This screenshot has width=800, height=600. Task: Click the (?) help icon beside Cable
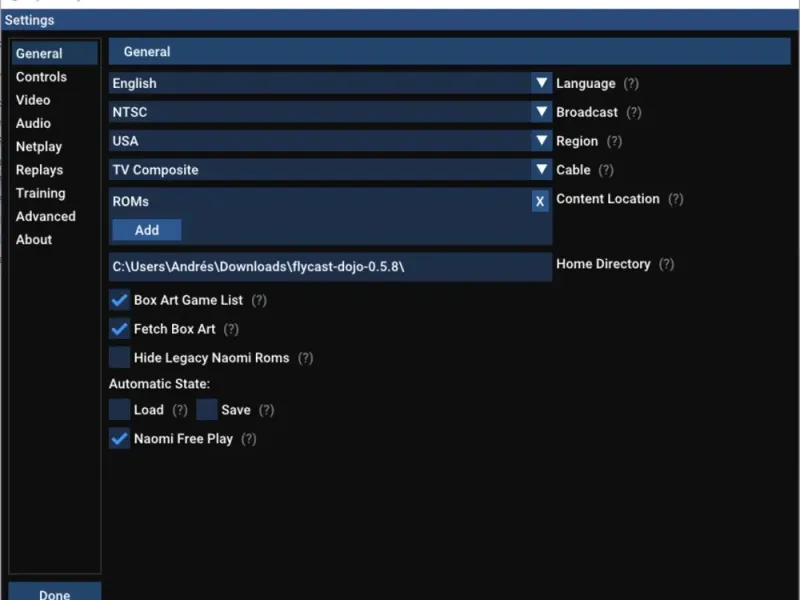click(x=606, y=170)
